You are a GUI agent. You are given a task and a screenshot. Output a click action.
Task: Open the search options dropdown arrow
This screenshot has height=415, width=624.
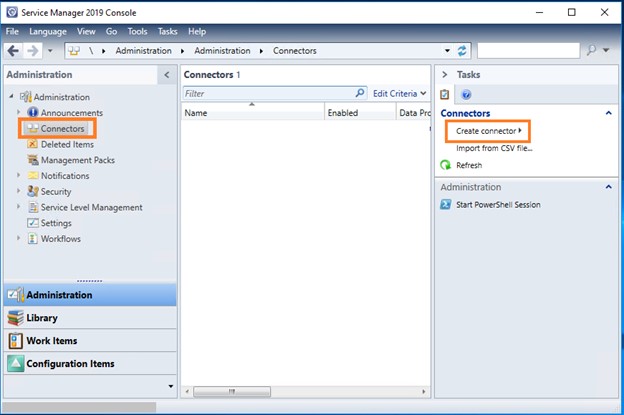click(606, 50)
